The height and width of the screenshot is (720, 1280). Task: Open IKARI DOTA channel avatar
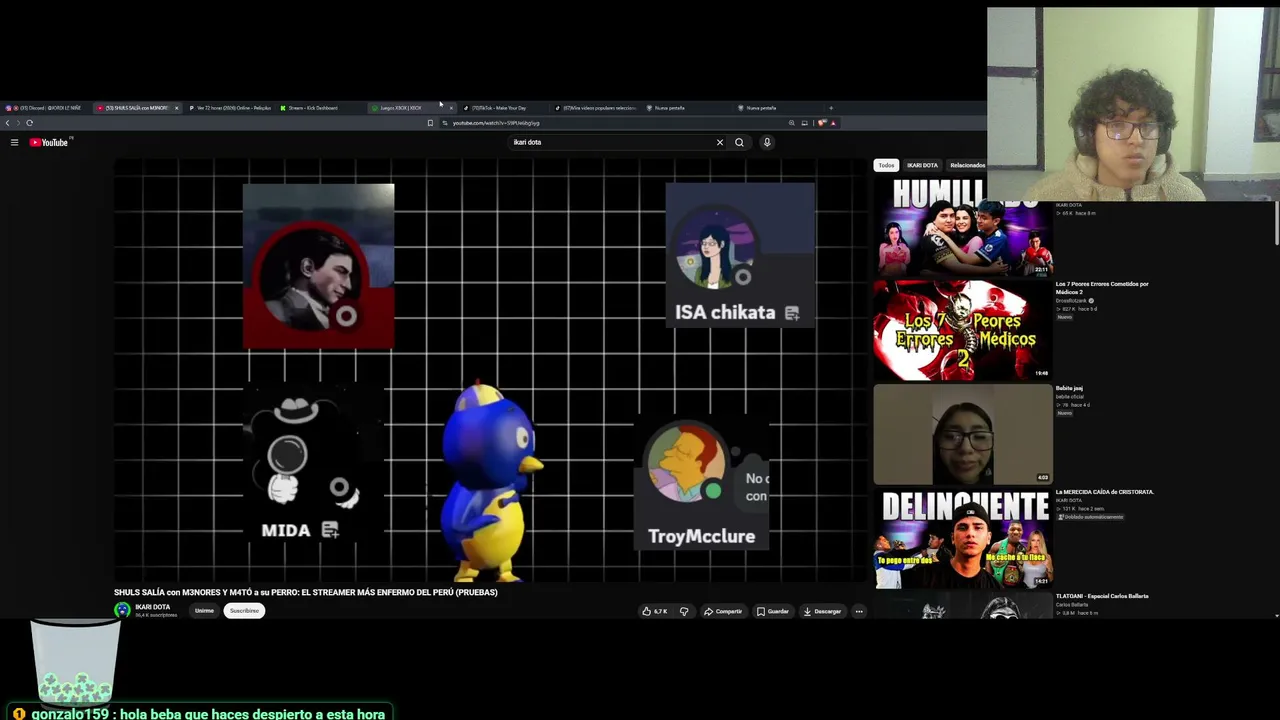[x=122, y=610]
